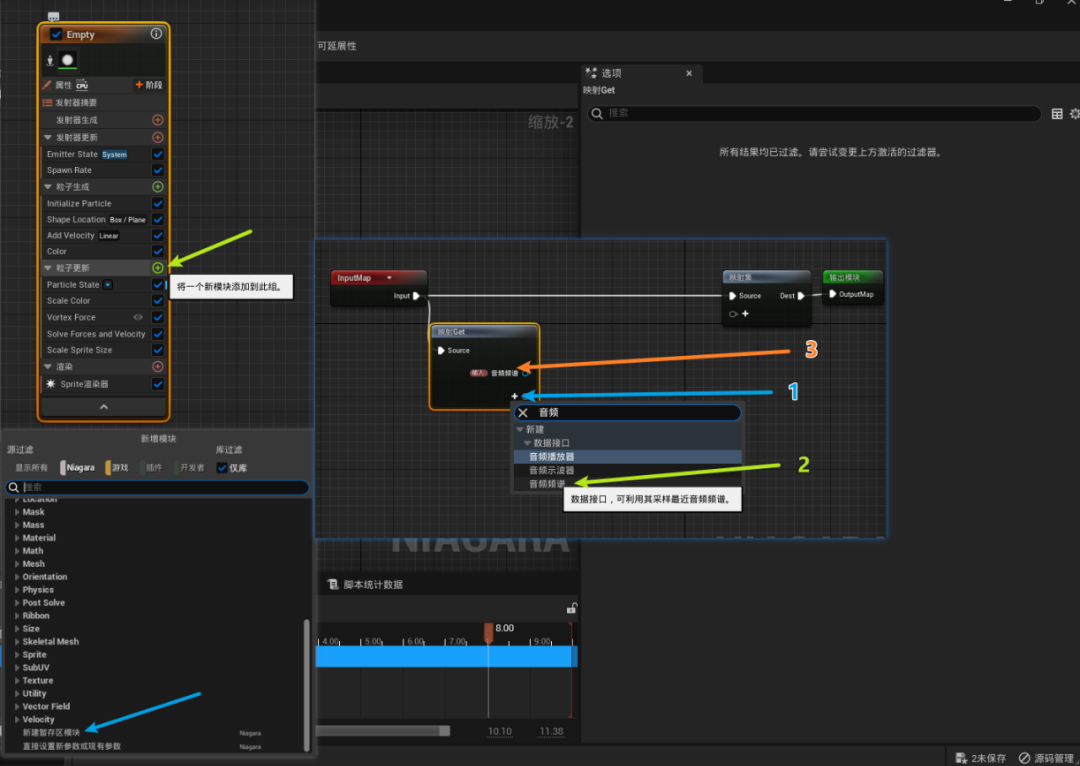Expand the Velocity category
The image size is (1080, 766).
coord(17,719)
